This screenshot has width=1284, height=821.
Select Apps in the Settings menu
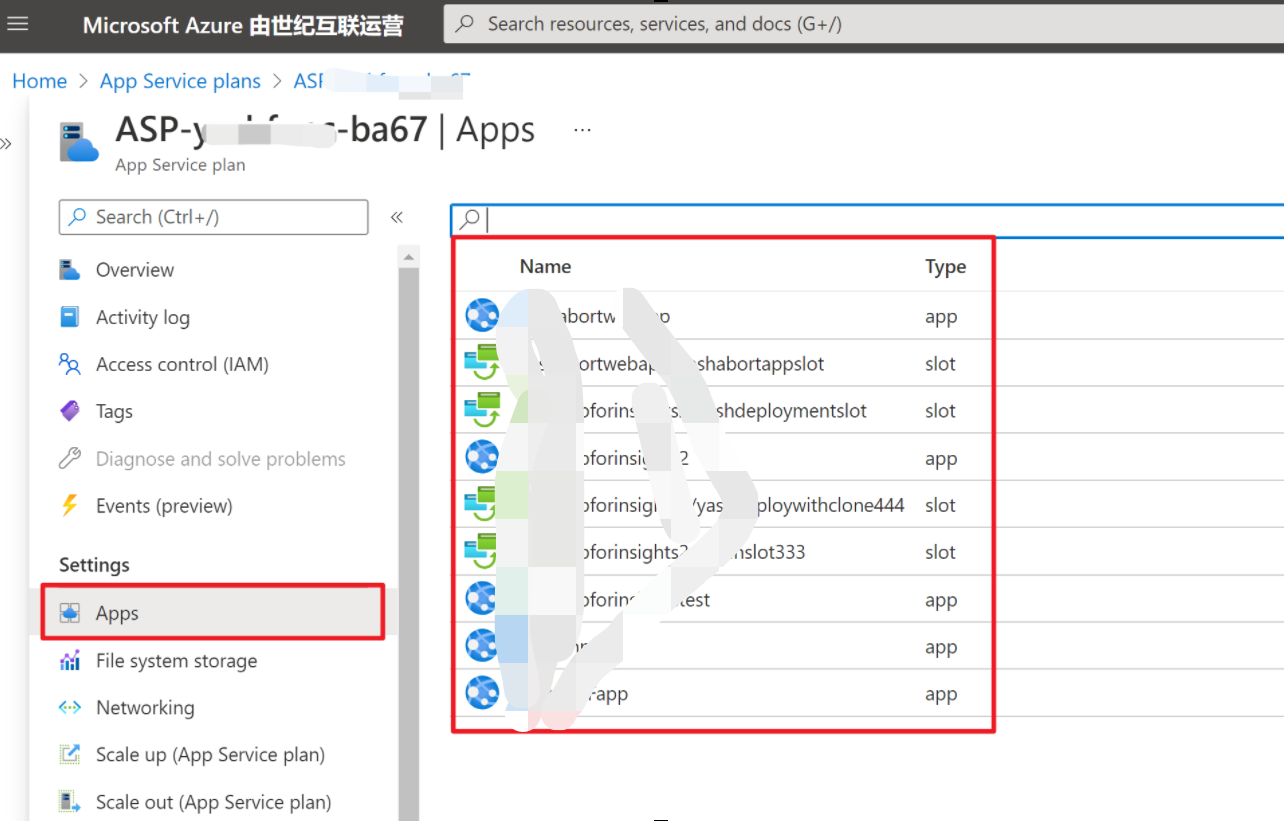pos(117,613)
